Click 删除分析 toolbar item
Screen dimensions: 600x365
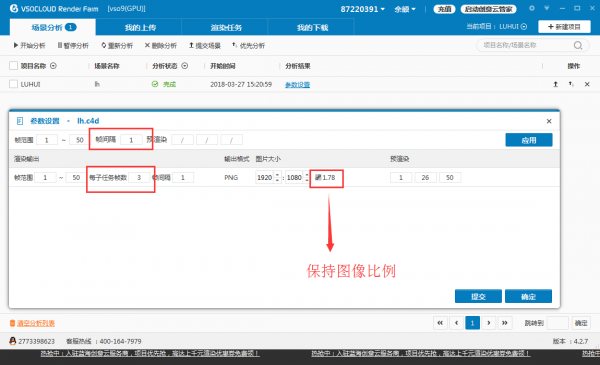161,46
